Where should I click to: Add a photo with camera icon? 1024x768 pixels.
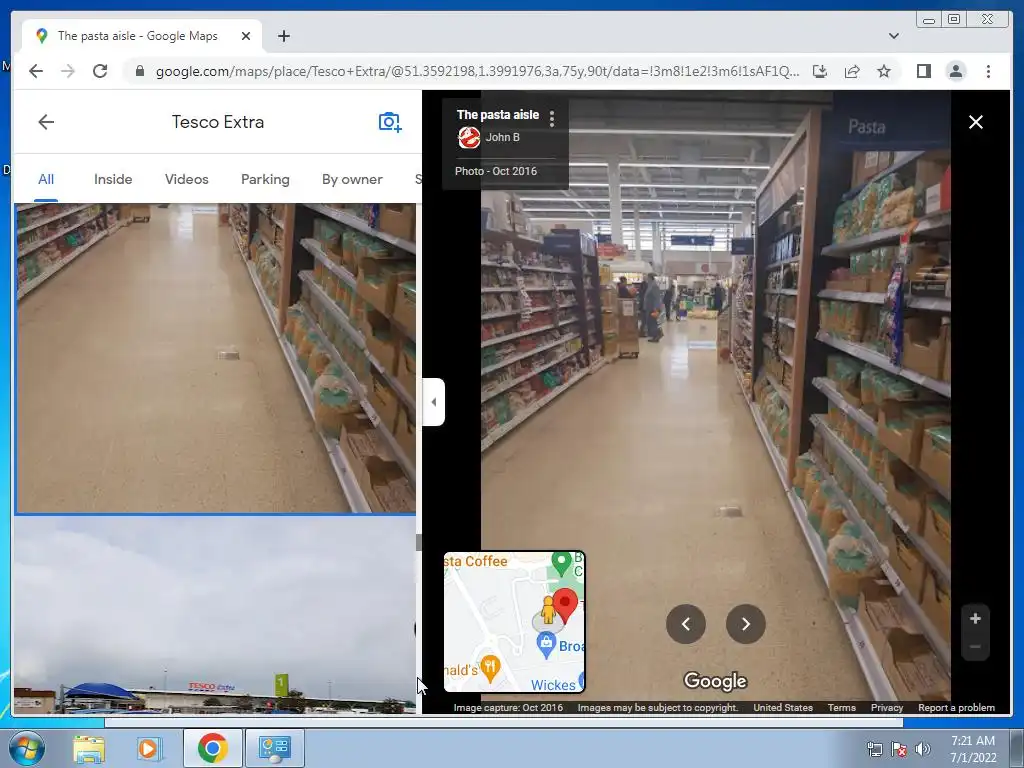pyautogui.click(x=390, y=122)
